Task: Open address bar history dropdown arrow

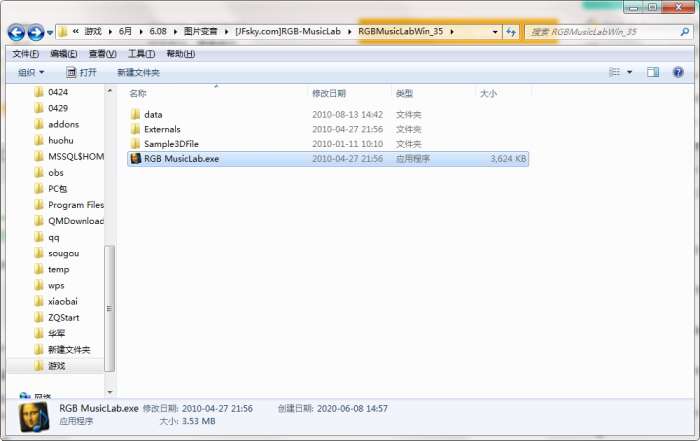Action: 495,32
